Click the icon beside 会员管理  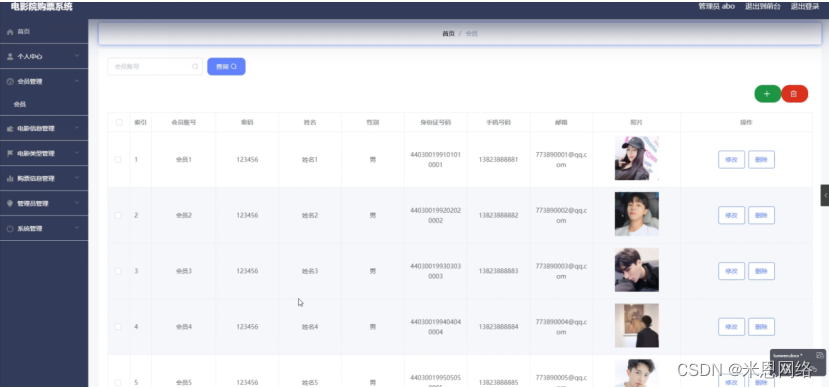tap(10, 81)
